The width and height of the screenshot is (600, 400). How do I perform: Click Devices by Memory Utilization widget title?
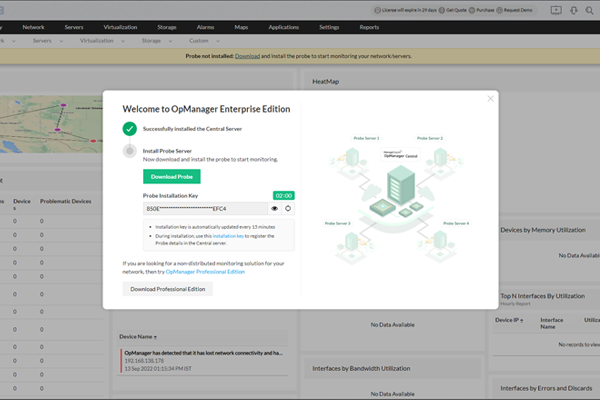pyautogui.click(x=543, y=230)
